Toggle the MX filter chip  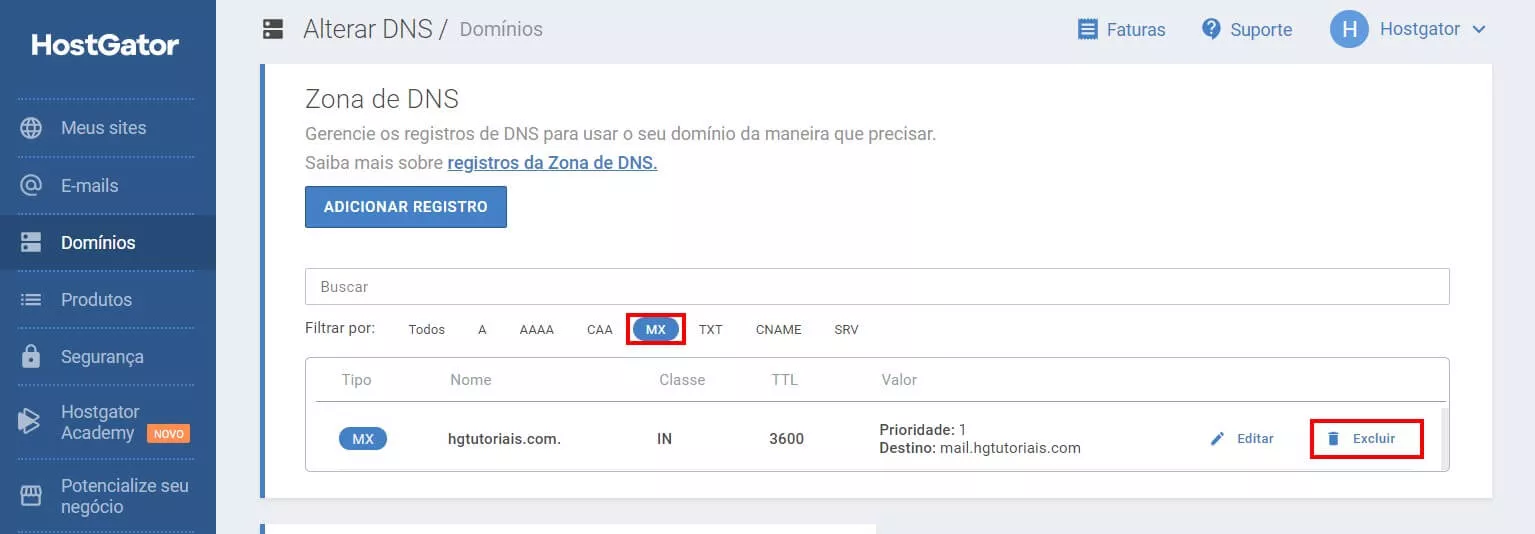656,329
